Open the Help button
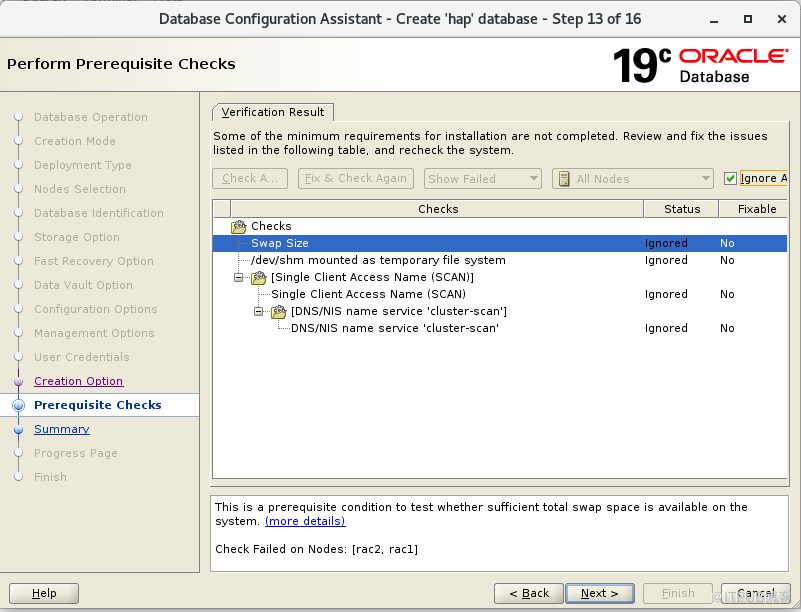The width and height of the screenshot is (801, 612). click(44, 593)
